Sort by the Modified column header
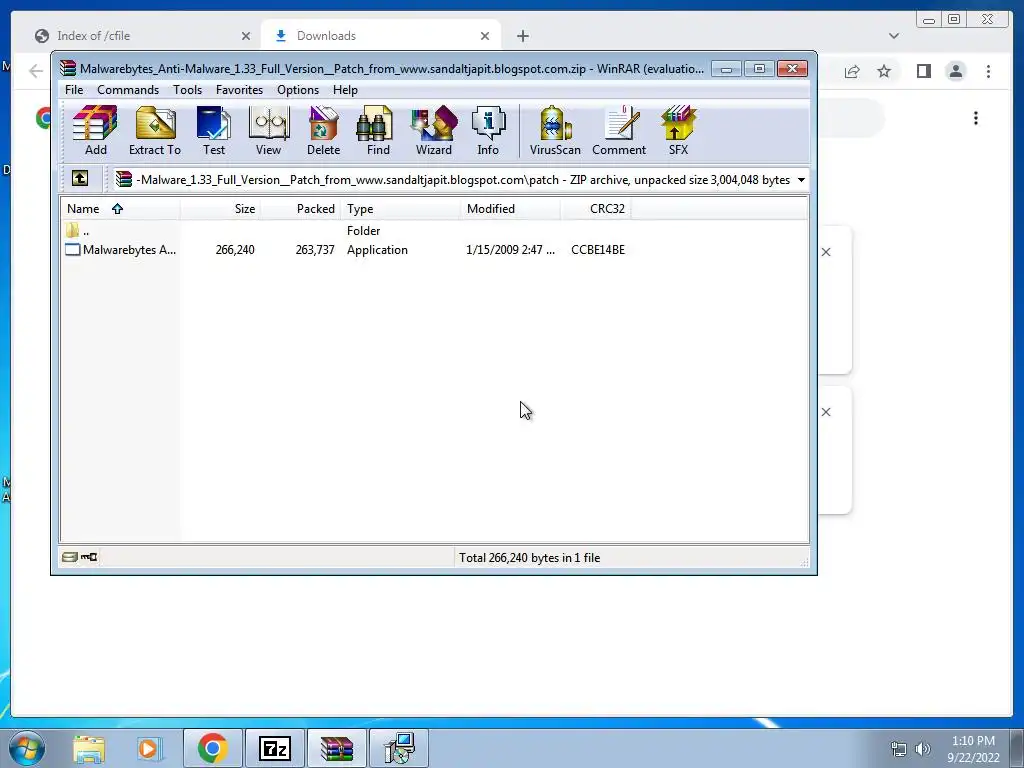Viewport: 1024px width, 768px height. pyautogui.click(x=511, y=208)
